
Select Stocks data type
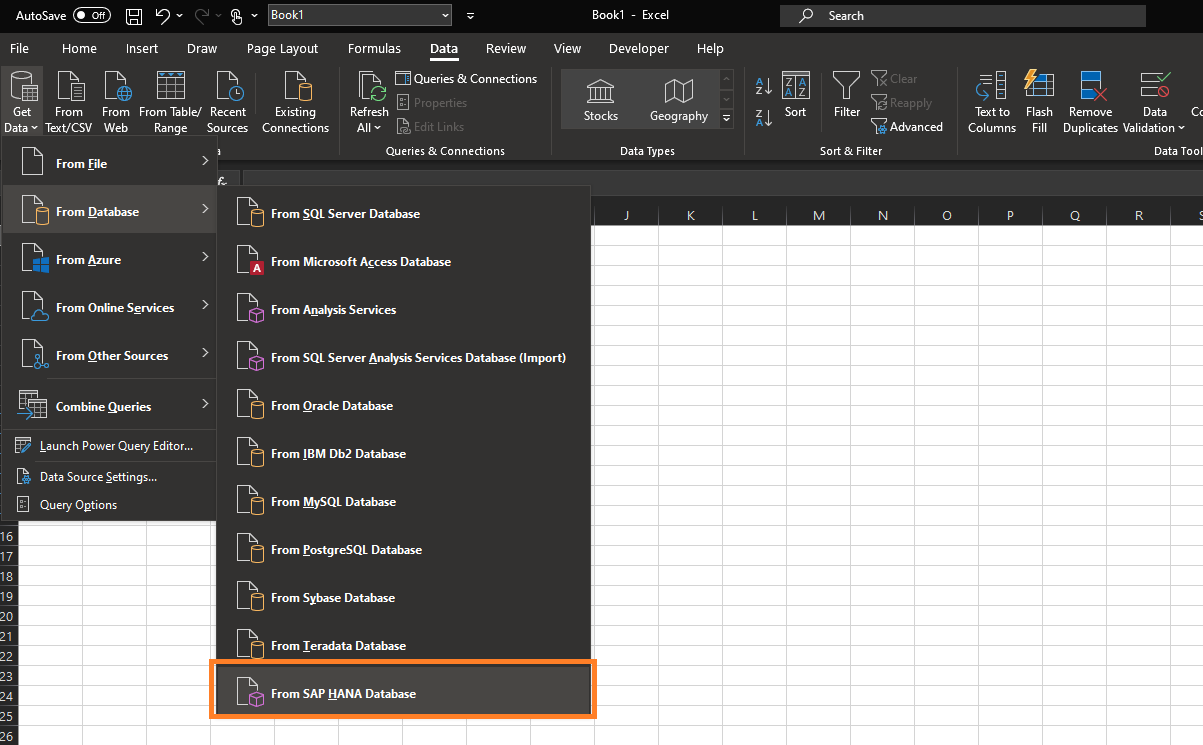pyautogui.click(x=601, y=100)
